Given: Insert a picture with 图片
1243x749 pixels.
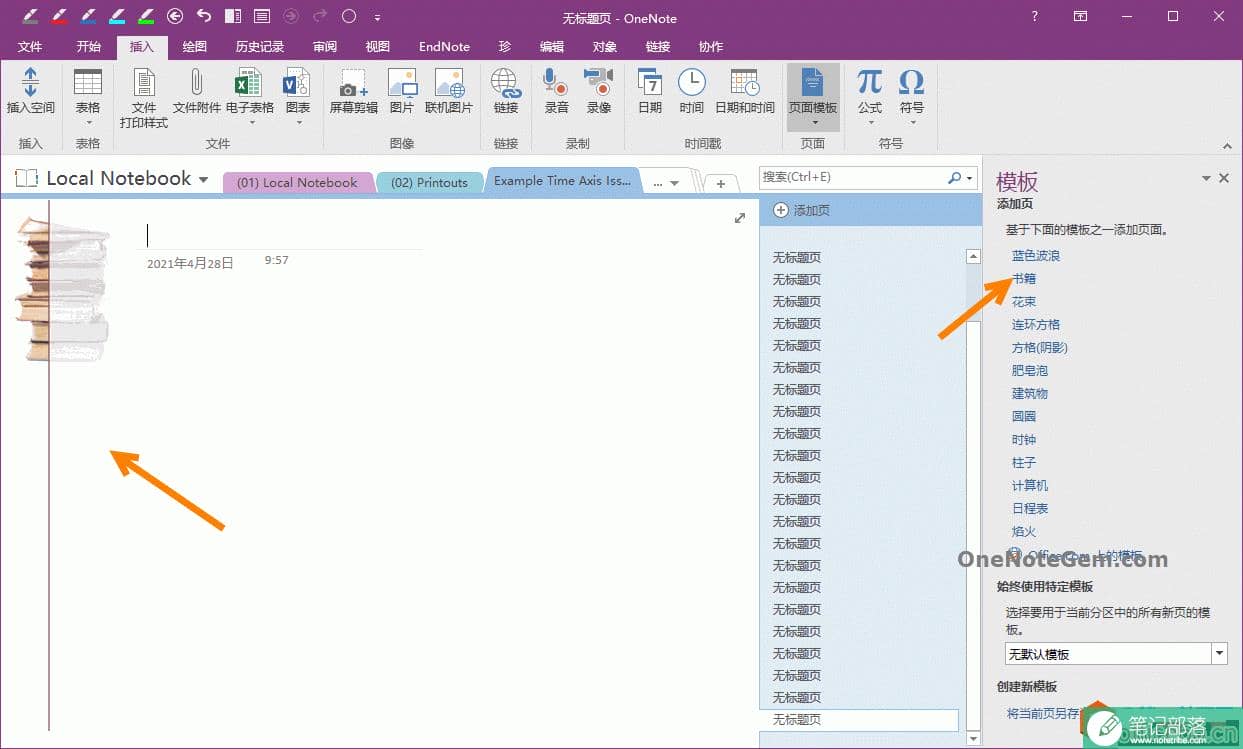Looking at the screenshot, I should pyautogui.click(x=402, y=92).
